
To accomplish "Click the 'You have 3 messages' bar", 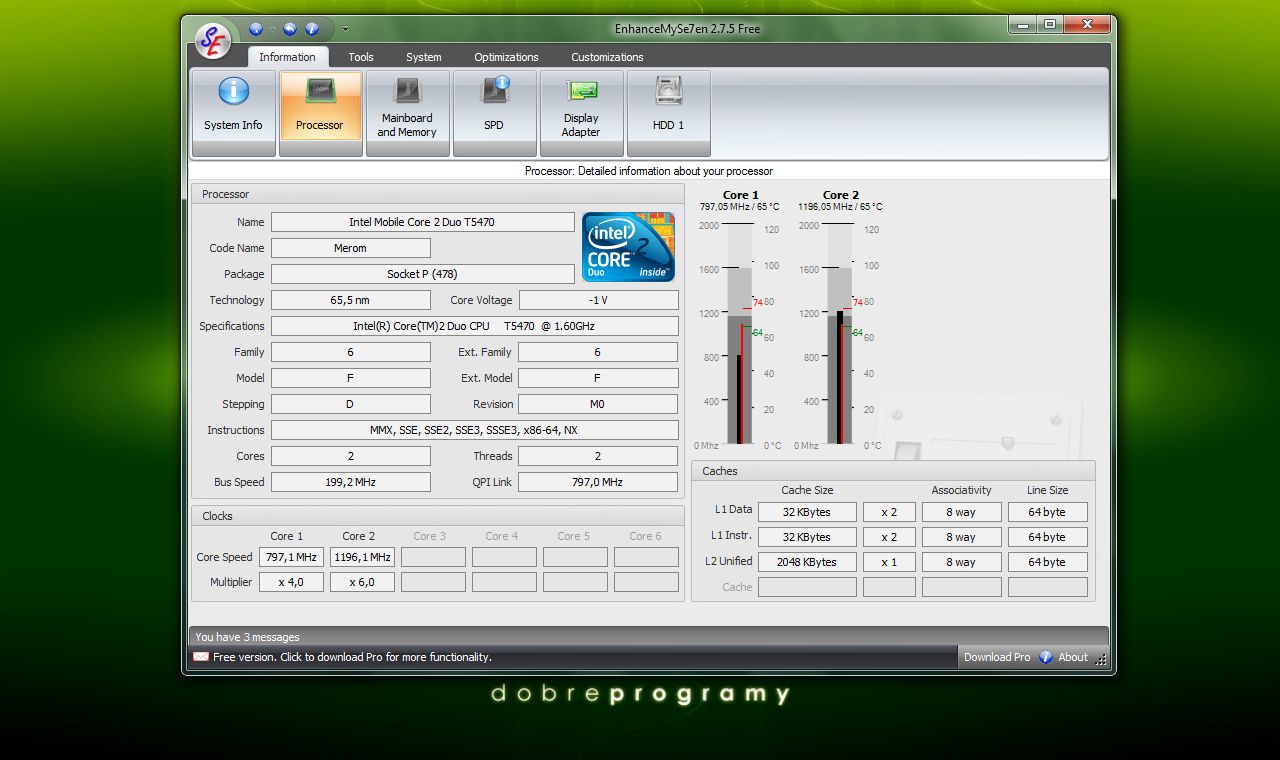I will coord(648,637).
